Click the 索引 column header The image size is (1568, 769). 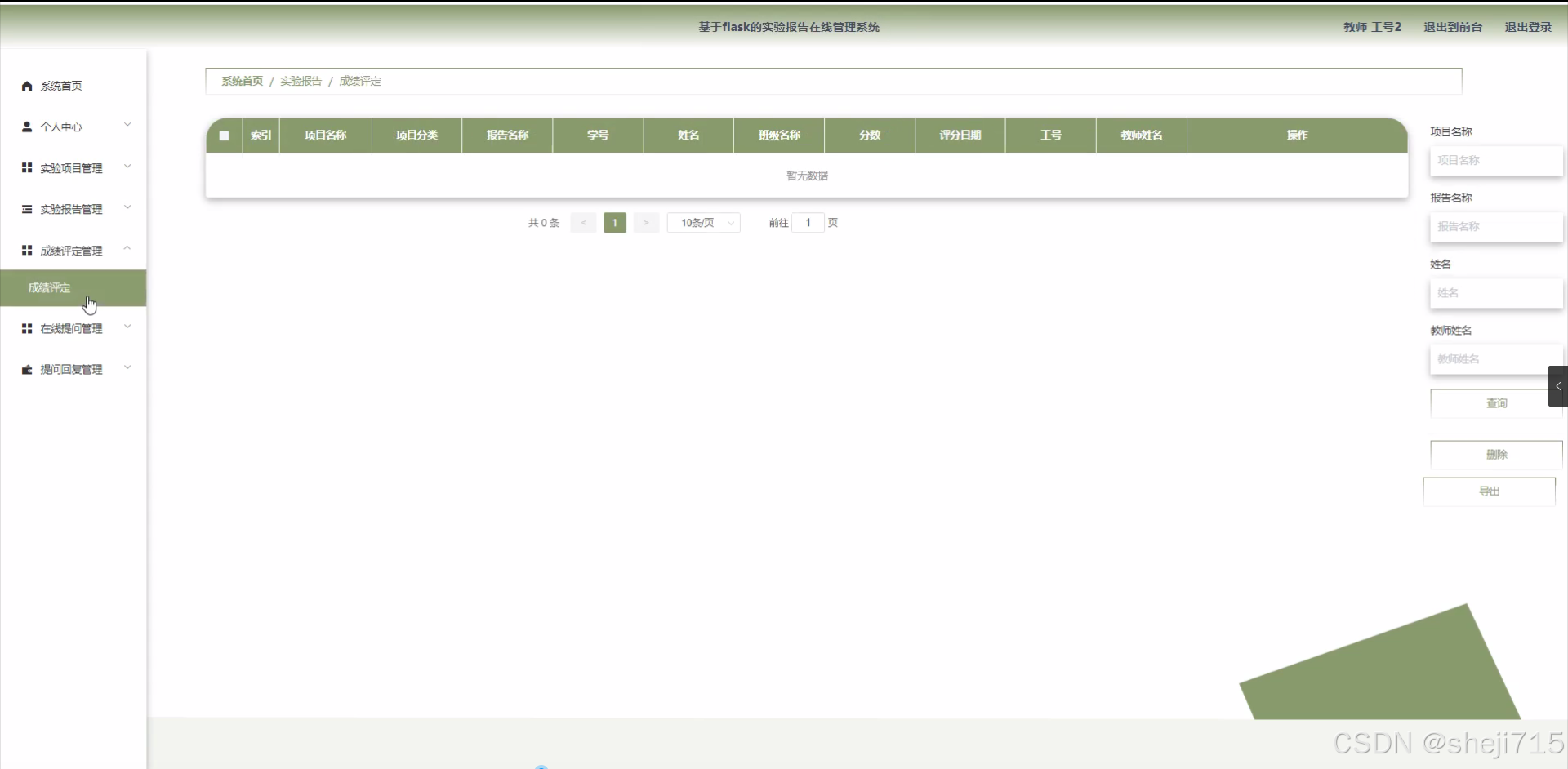click(x=261, y=136)
